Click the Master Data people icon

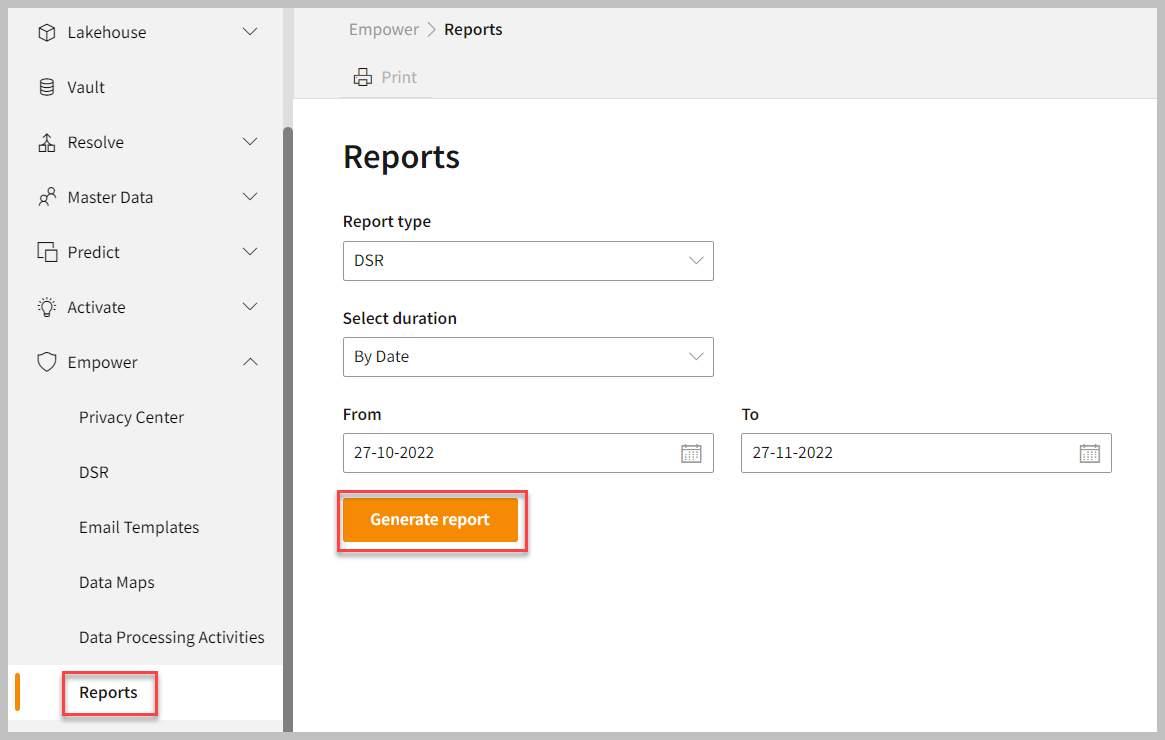(46, 198)
